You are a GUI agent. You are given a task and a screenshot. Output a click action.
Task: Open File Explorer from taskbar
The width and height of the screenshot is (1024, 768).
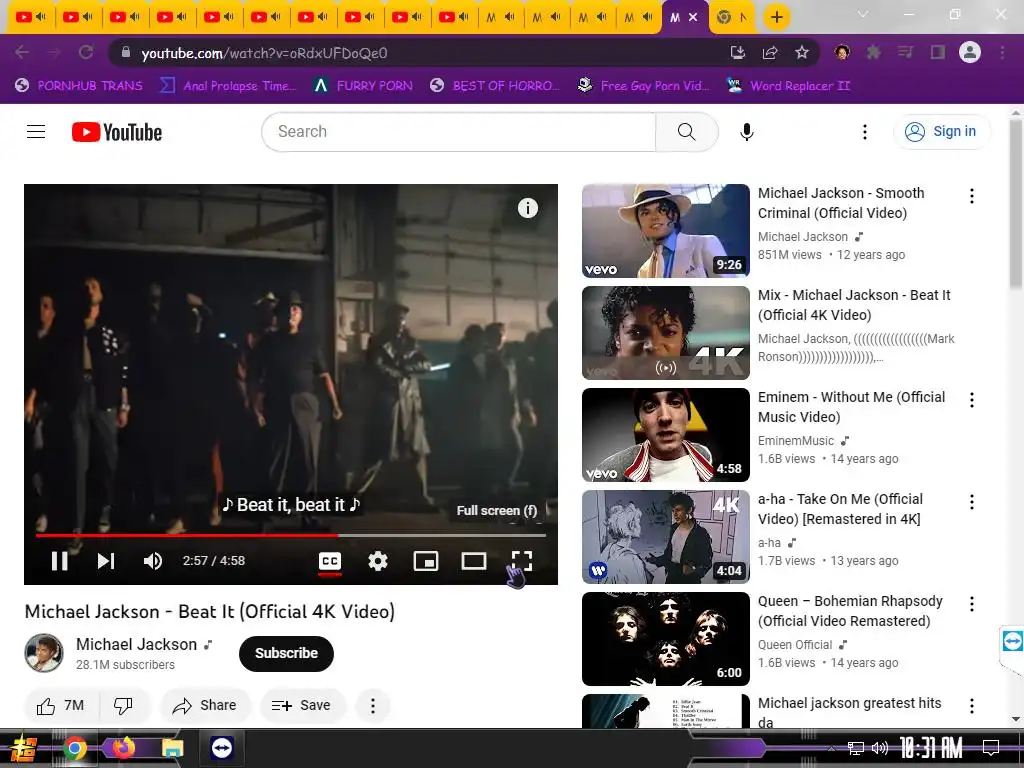(x=172, y=748)
